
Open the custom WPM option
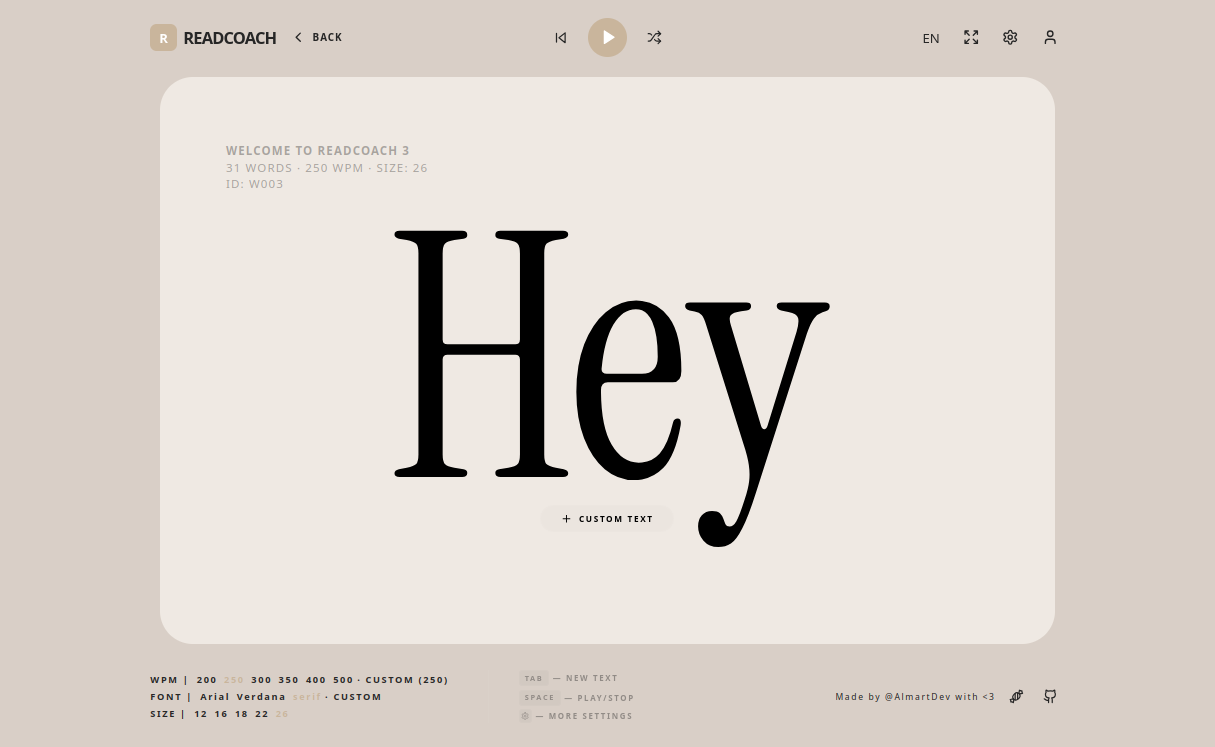tap(406, 680)
